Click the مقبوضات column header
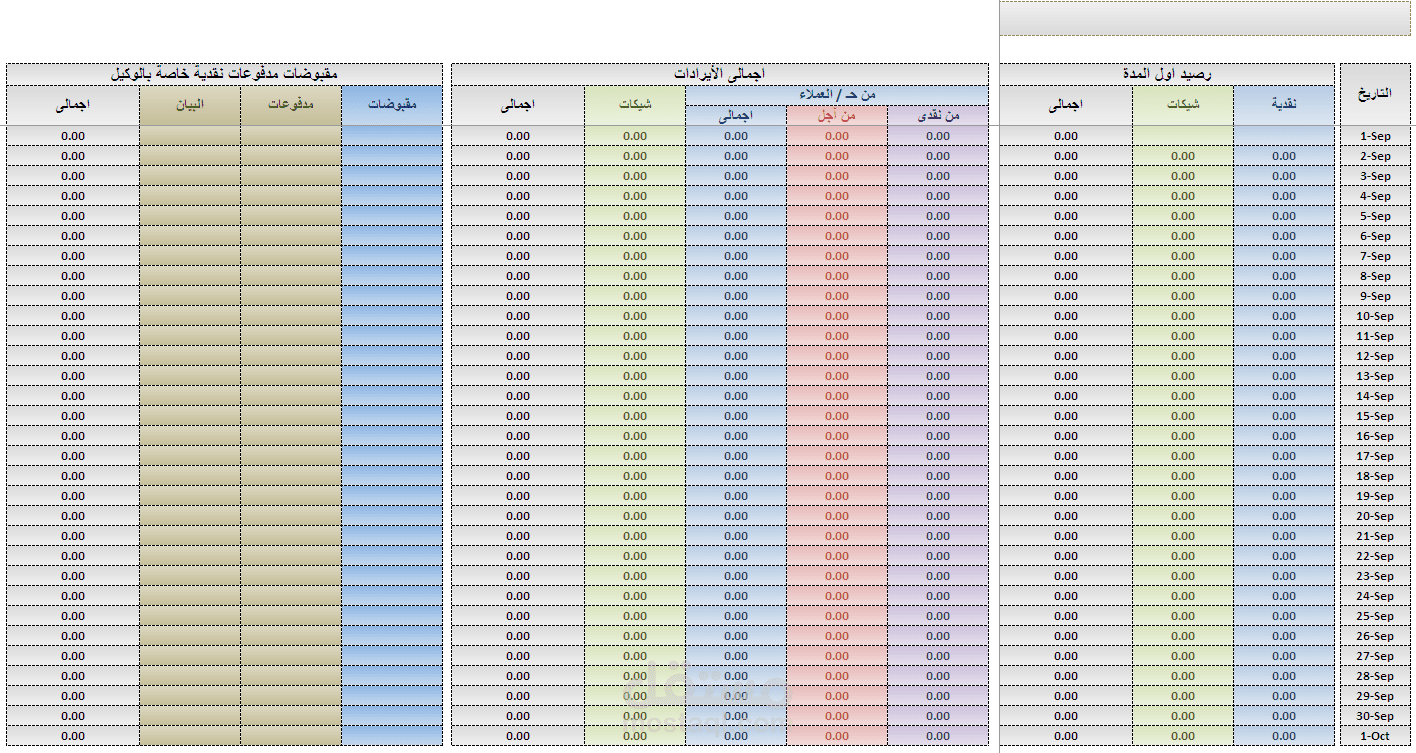Screen dimensions: 1416x753 tap(392, 106)
